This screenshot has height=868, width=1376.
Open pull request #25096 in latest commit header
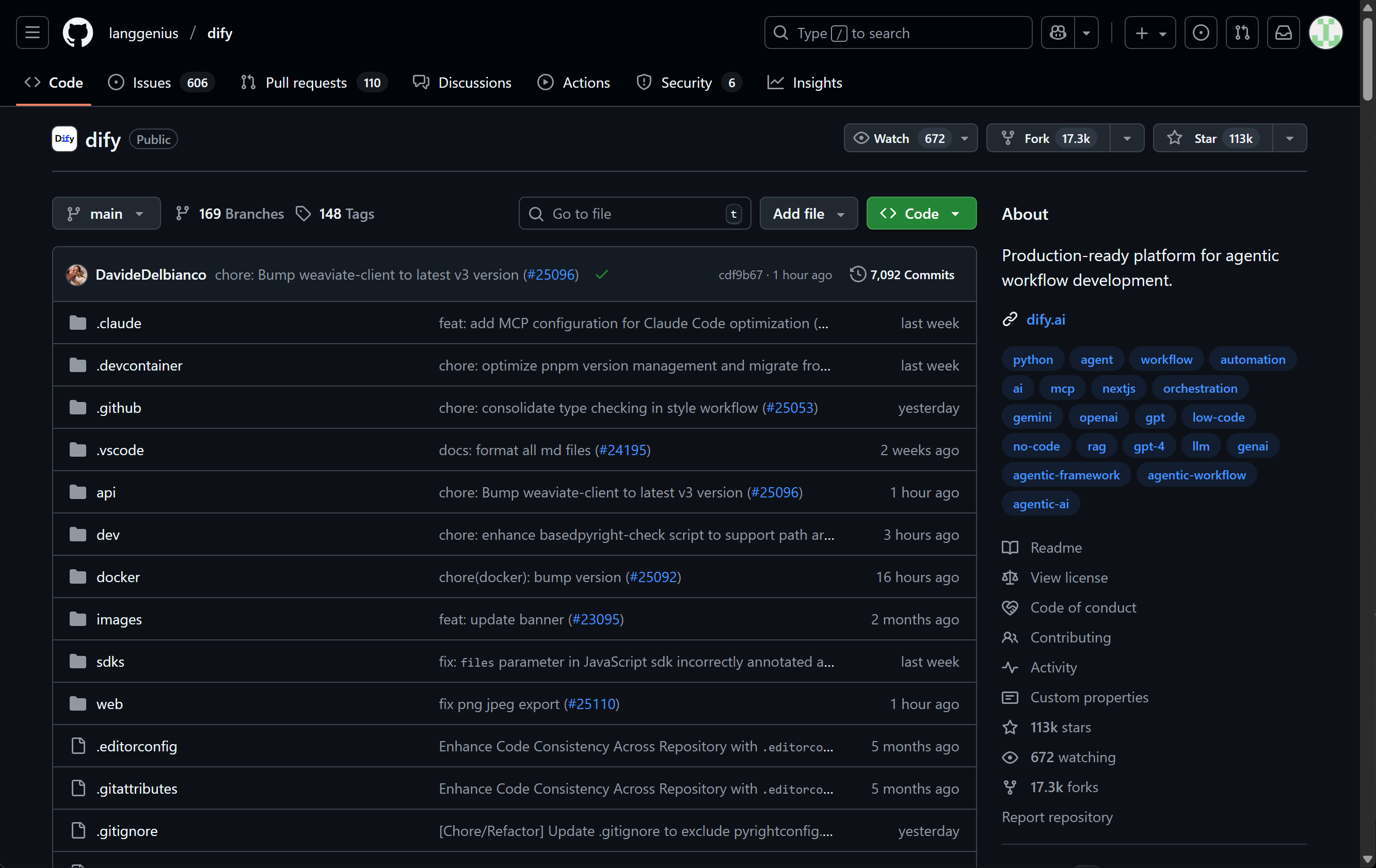[x=551, y=275]
